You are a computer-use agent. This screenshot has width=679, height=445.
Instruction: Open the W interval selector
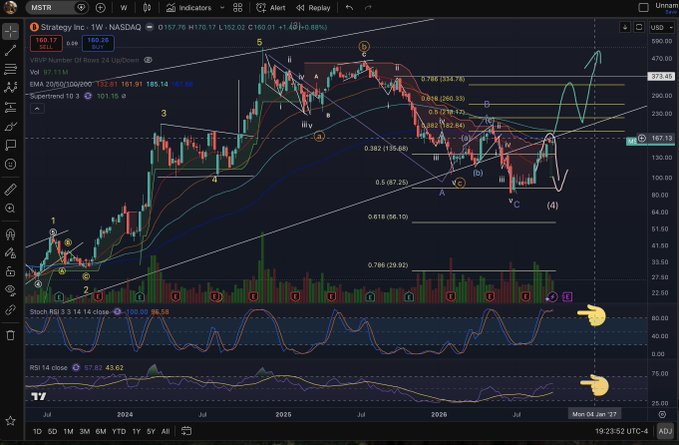click(124, 7)
